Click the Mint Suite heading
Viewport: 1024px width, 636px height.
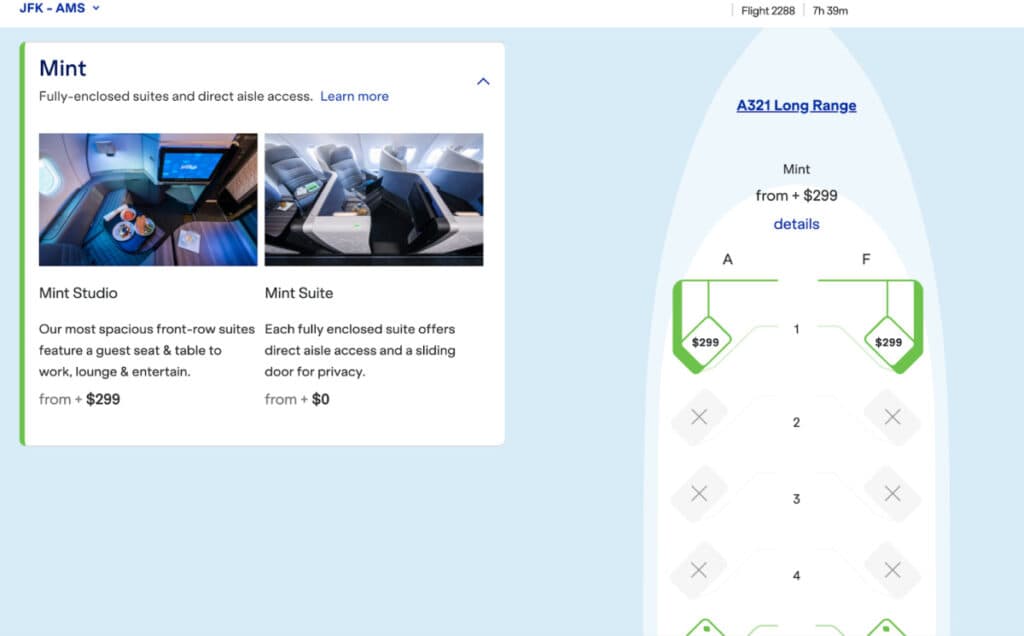pyautogui.click(x=299, y=293)
